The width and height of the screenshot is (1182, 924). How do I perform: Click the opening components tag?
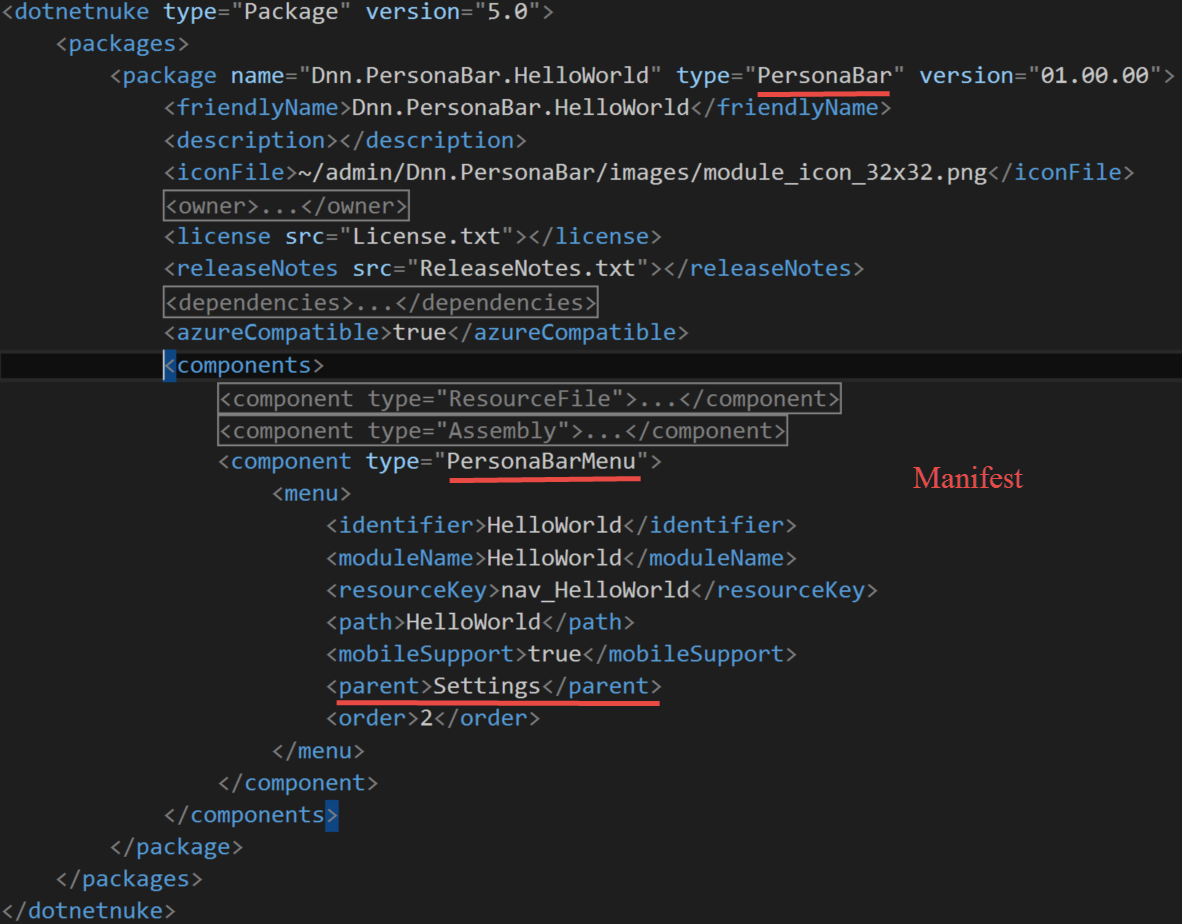pyautogui.click(x=244, y=365)
